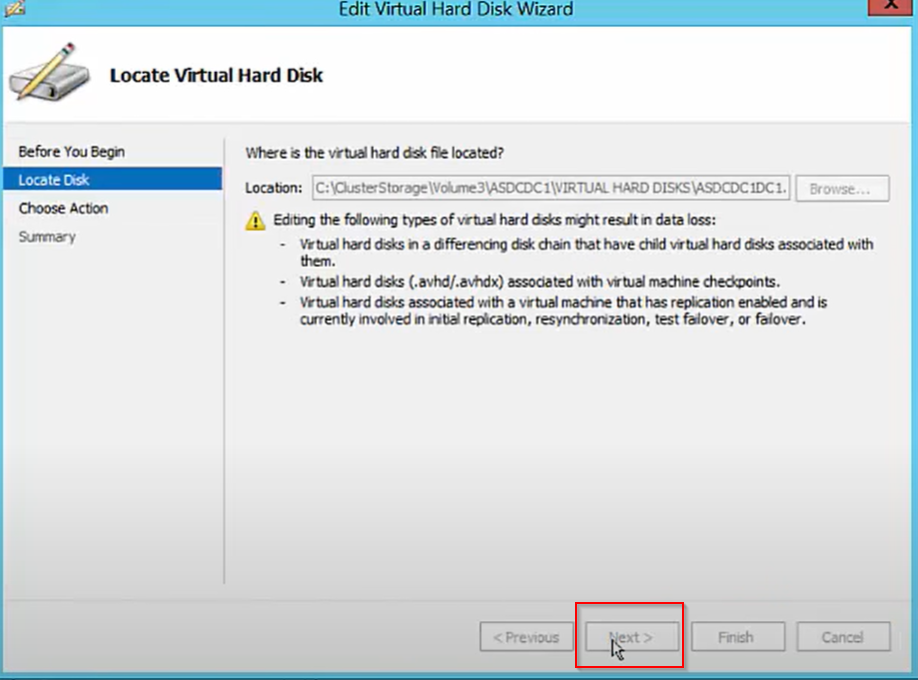The image size is (918, 680).
Task: Click the 'Locate Virtual Hard Disk' heading
Action: tap(216, 76)
